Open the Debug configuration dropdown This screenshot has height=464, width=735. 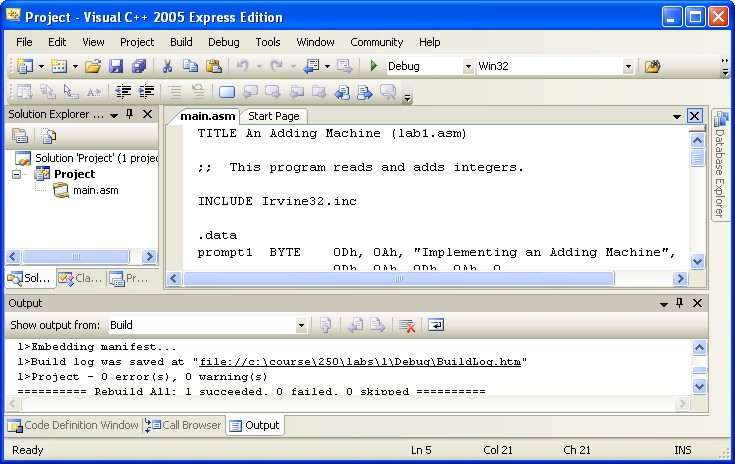tap(468, 67)
